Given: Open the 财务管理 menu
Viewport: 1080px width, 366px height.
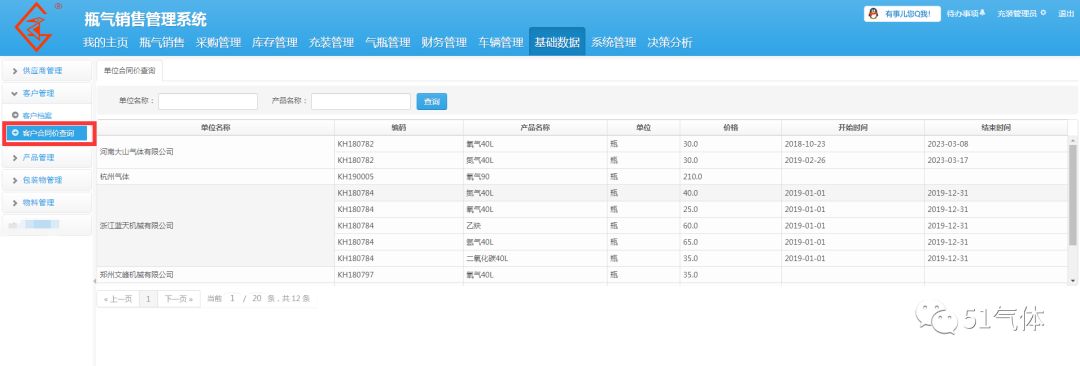Looking at the screenshot, I should (x=444, y=42).
